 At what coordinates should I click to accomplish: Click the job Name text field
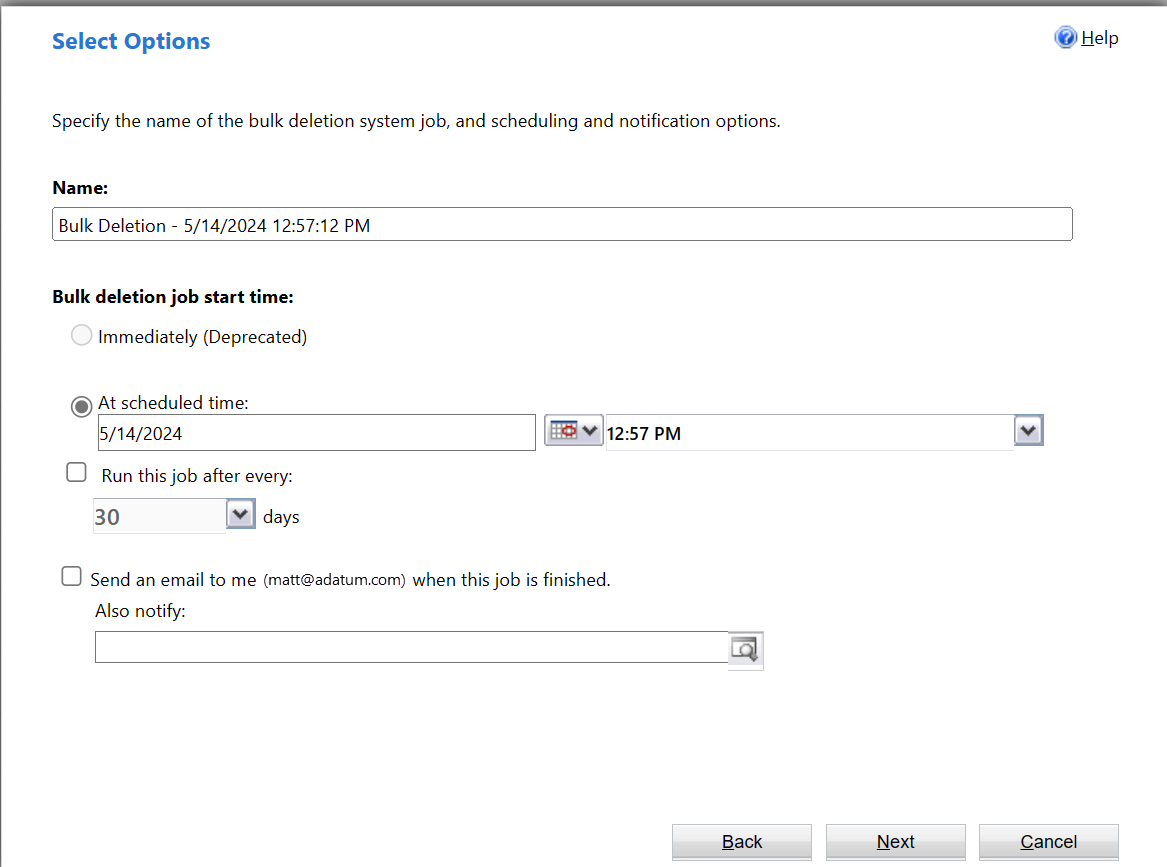click(x=562, y=224)
